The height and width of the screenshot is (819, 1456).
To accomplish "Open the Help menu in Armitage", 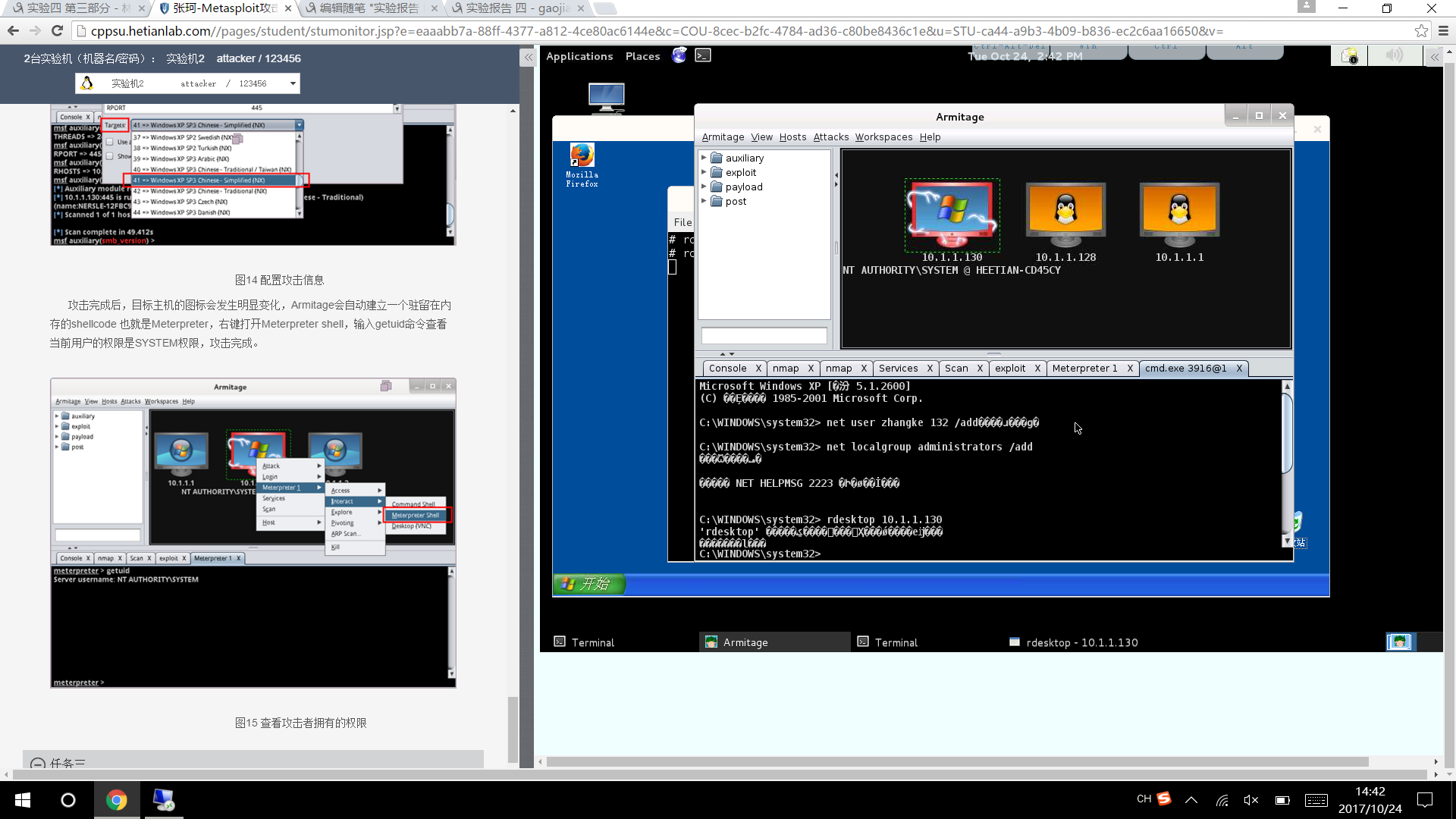I will [930, 137].
